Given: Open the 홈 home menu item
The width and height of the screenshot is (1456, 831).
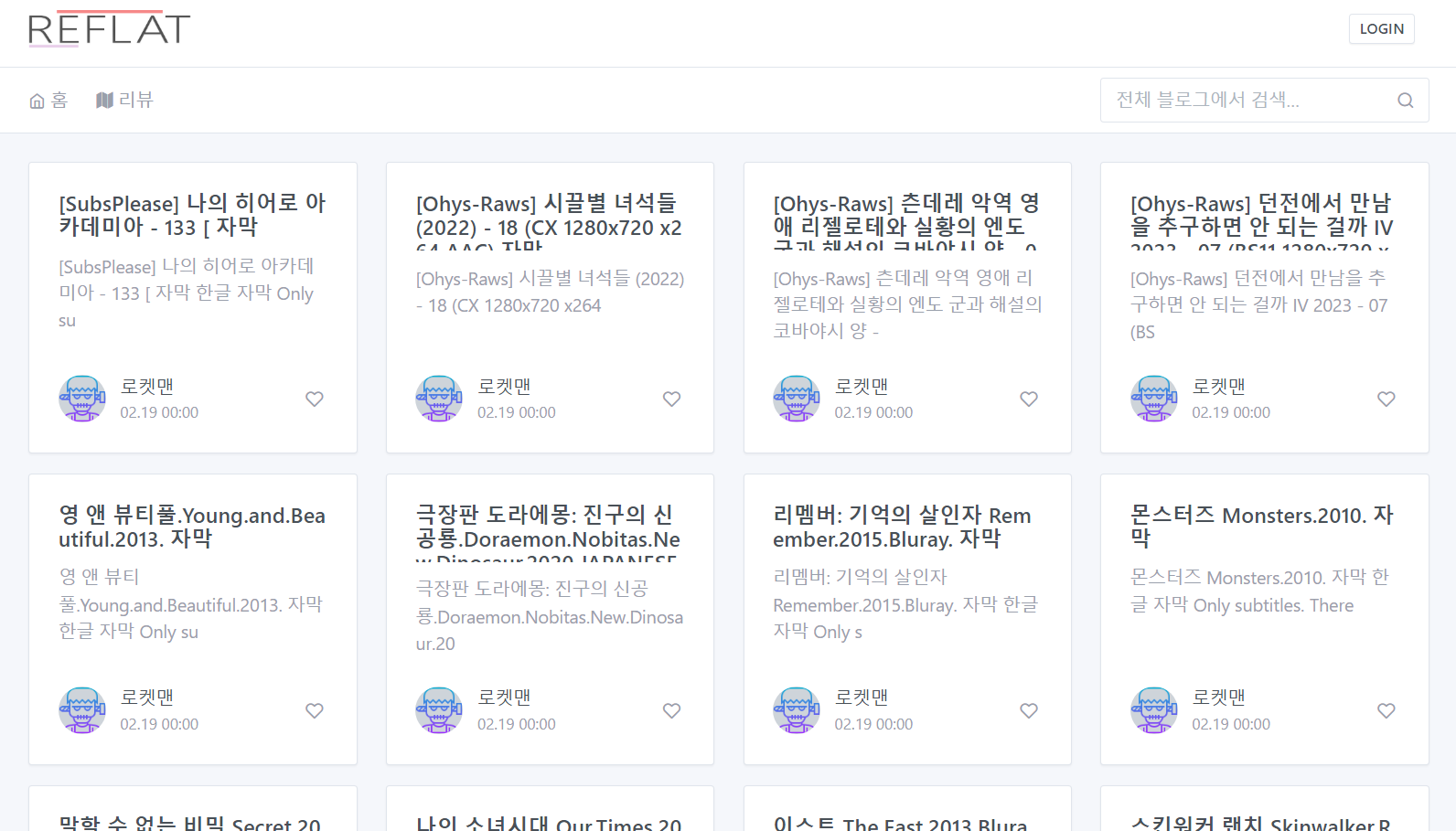Looking at the screenshot, I should (x=48, y=100).
